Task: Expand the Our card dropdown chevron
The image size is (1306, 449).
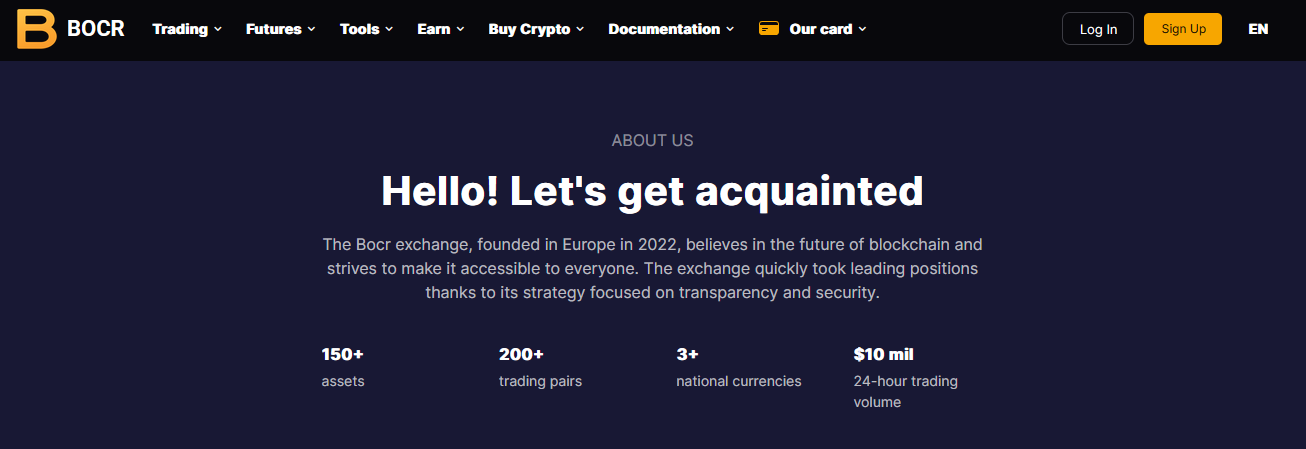Action: coord(862,30)
